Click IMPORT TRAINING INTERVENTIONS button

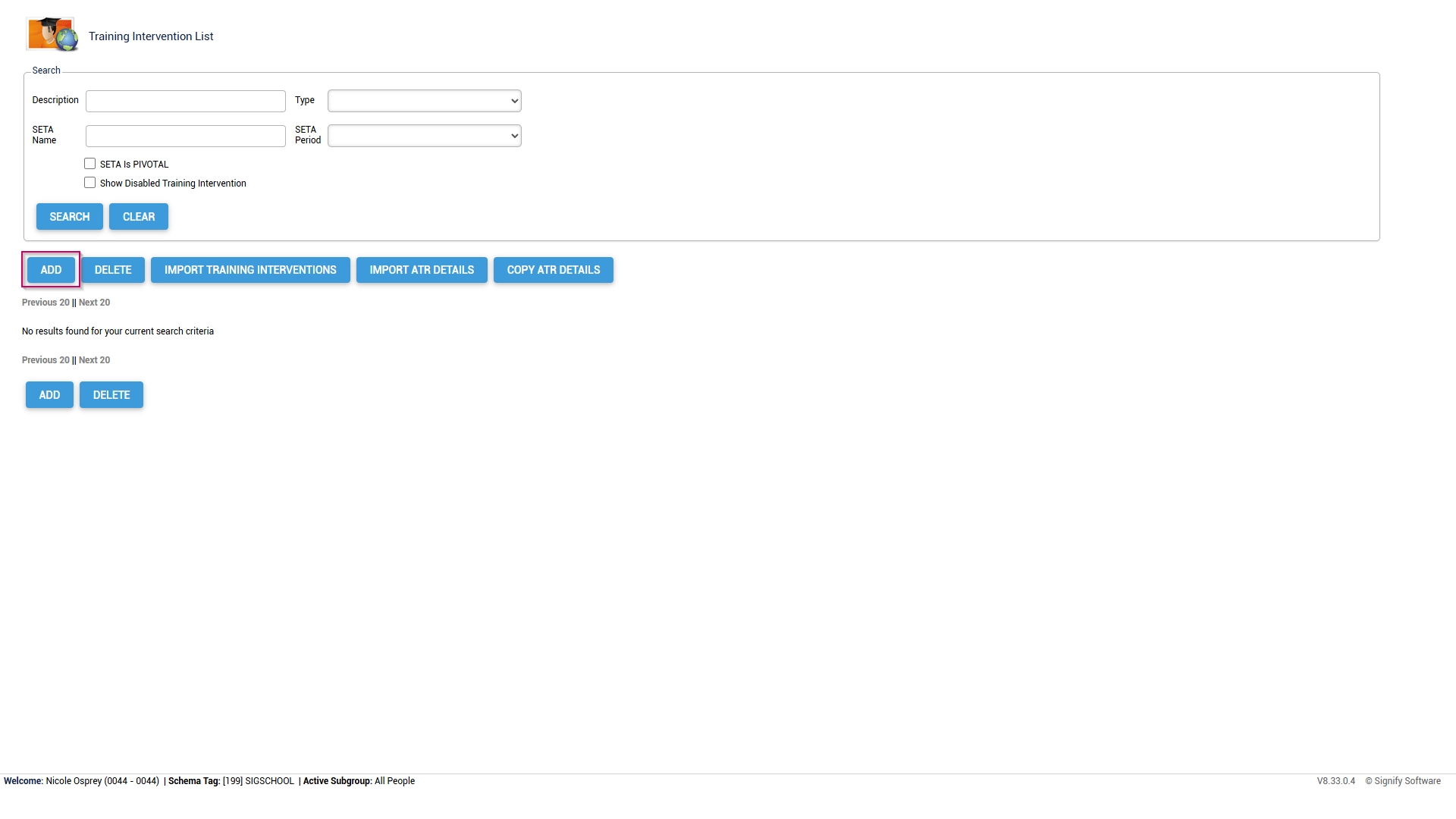tap(250, 270)
